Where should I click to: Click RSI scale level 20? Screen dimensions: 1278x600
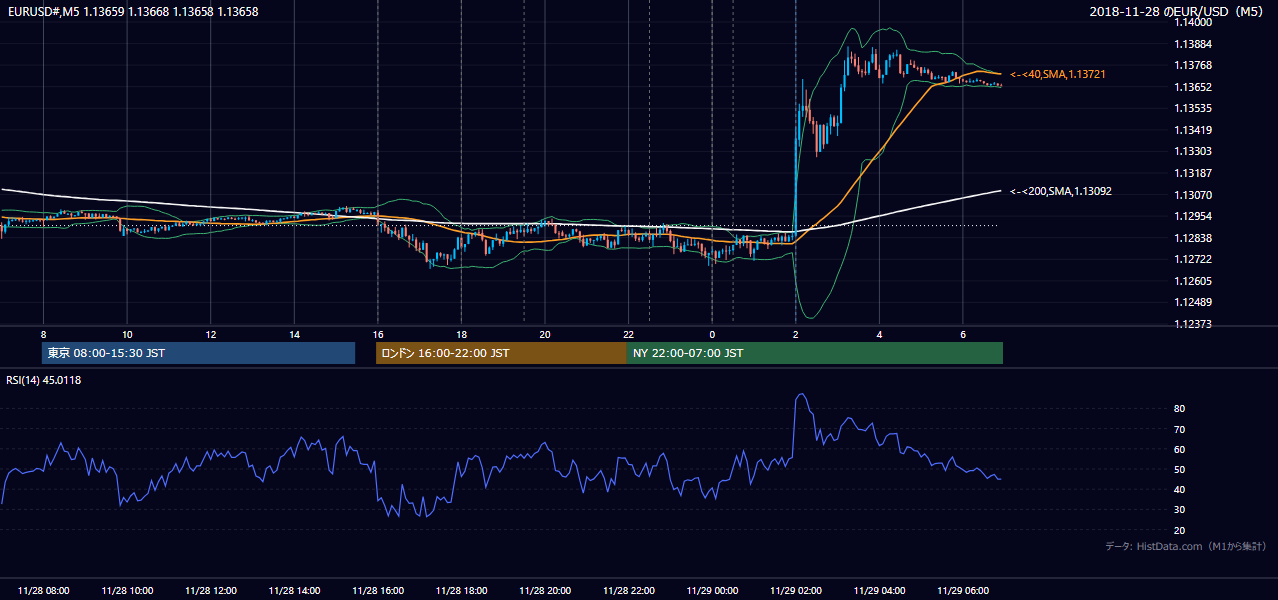click(x=1180, y=530)
